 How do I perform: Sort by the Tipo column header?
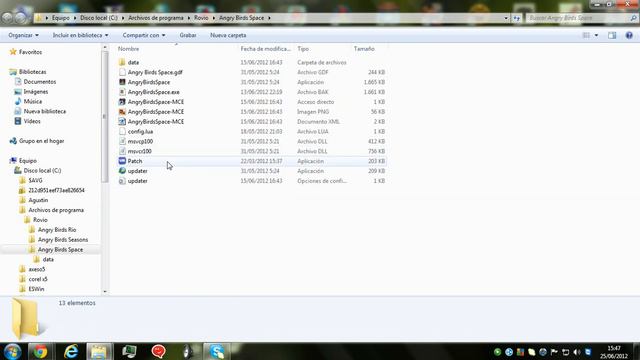[303, 49]
